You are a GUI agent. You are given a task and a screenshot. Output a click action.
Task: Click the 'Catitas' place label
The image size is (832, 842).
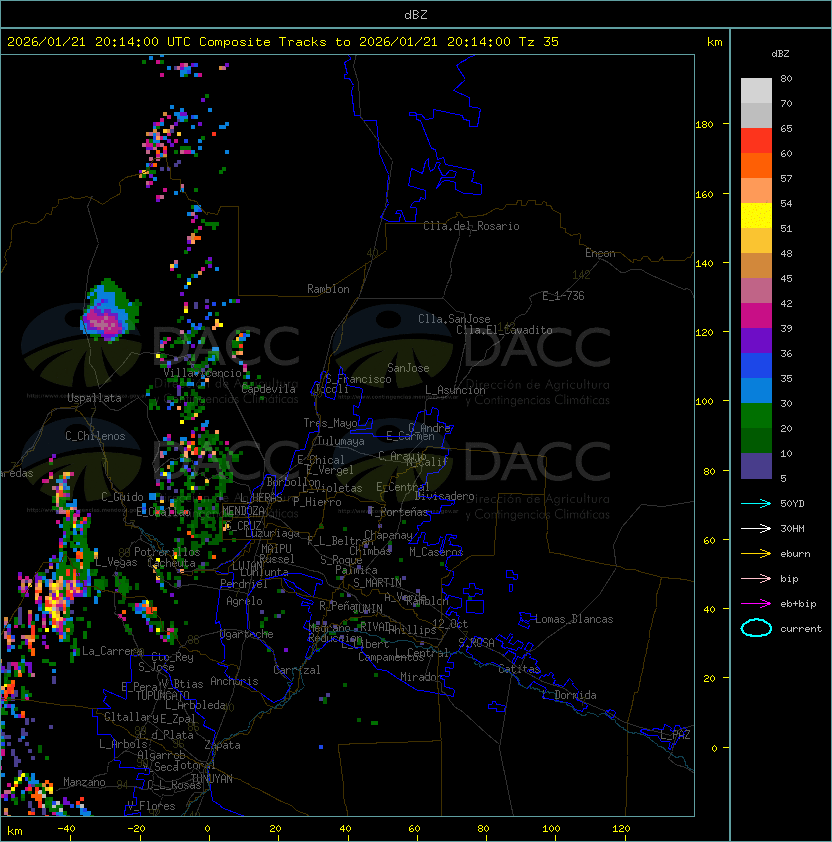tap(519, 669)
